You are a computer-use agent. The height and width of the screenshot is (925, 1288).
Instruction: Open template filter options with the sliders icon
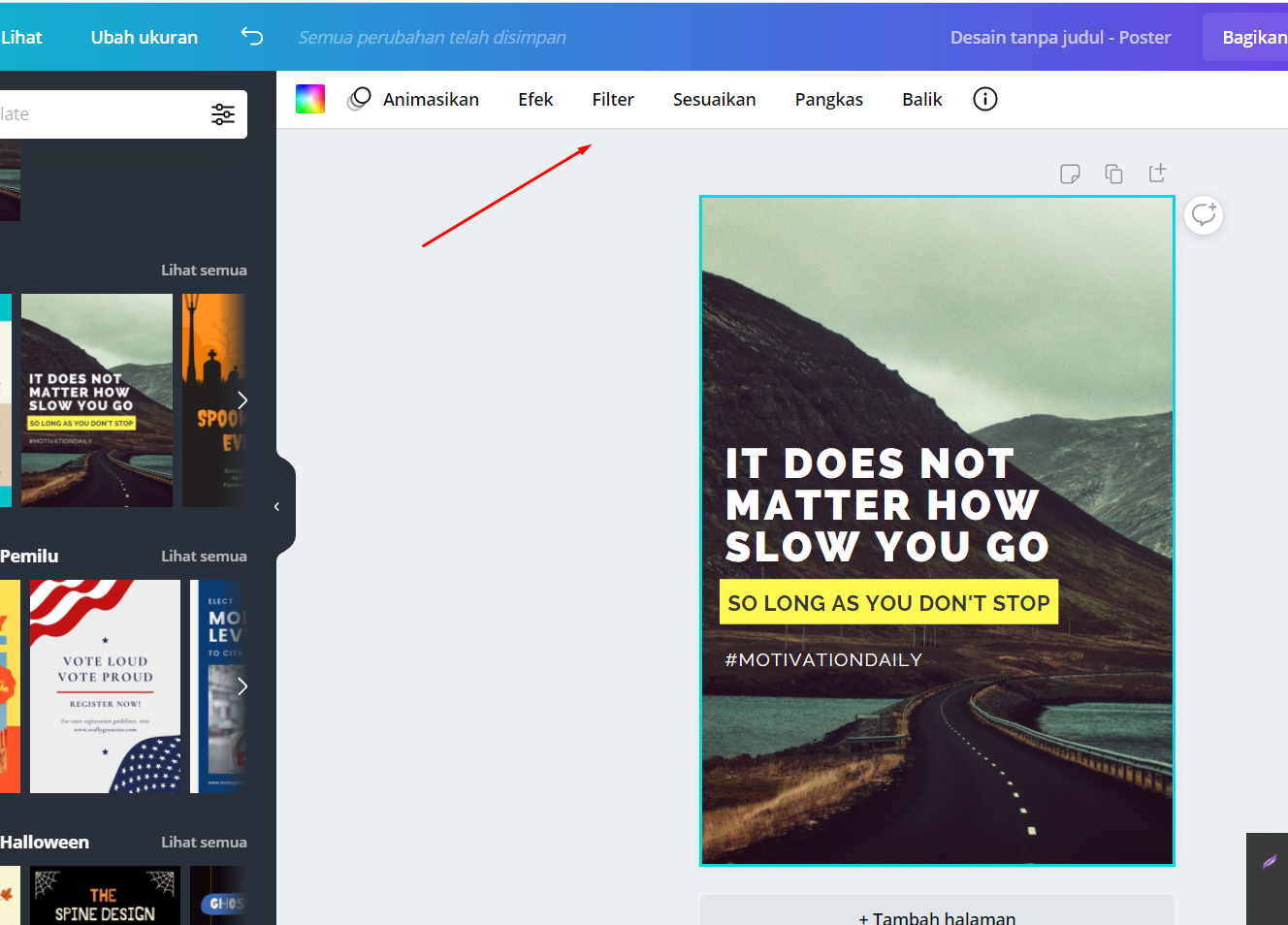point(223,113)
